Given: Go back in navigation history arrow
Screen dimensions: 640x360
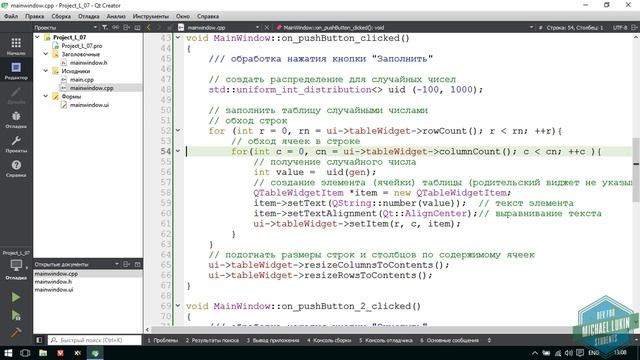Looking at the screenshot, I should point(149,27).
